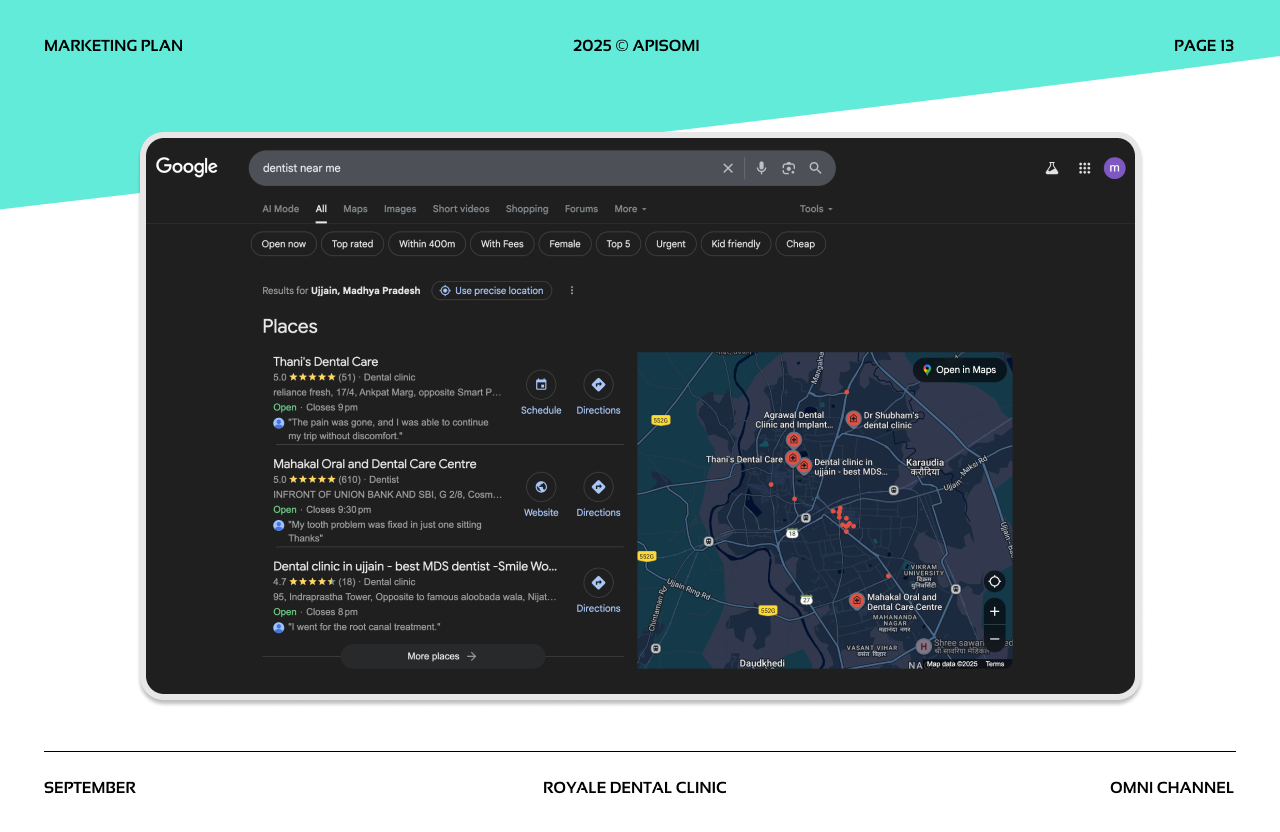Expand the More search categories dropdown
Image resolution: width=1280 pixels, height=832 pixels.
pos(630,209)
